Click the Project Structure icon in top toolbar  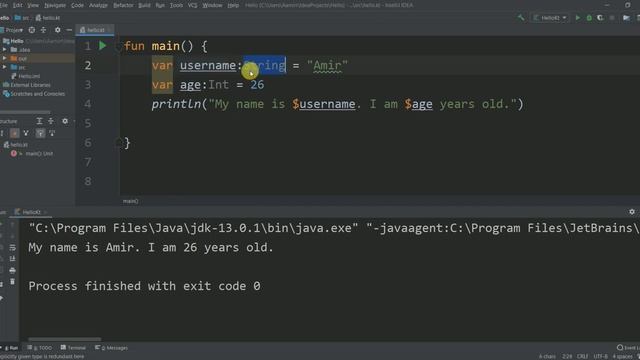click(626, 18)
